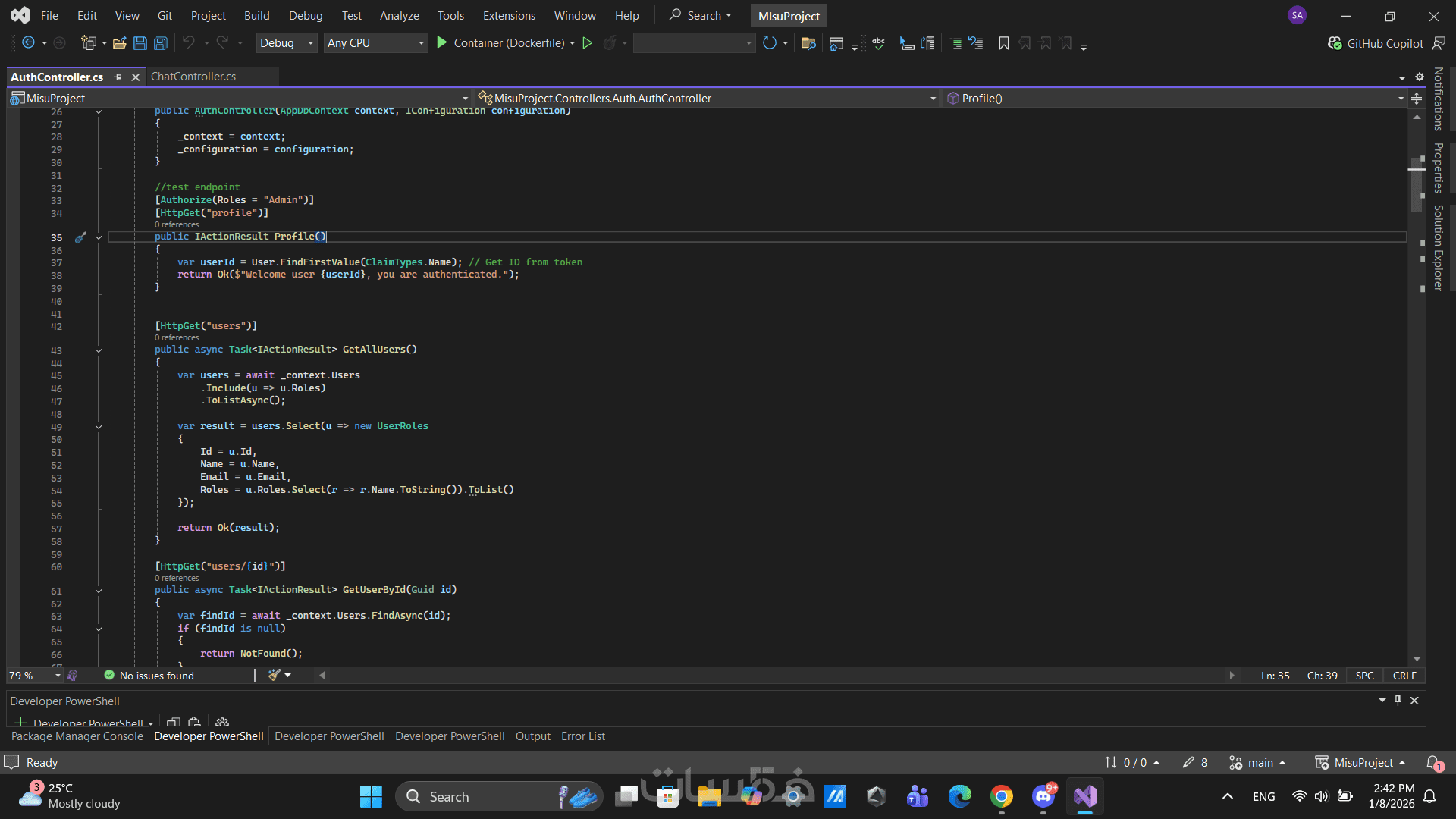Click the Start Without Debugging outline arrow
This screenshot has height=819, width=1456.
click(587, 43)
